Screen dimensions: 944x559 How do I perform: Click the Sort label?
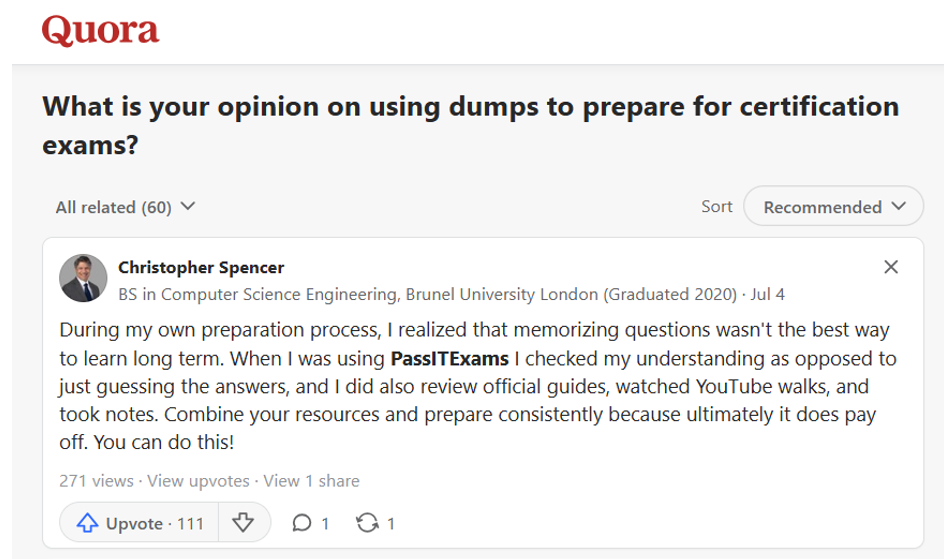717,206
